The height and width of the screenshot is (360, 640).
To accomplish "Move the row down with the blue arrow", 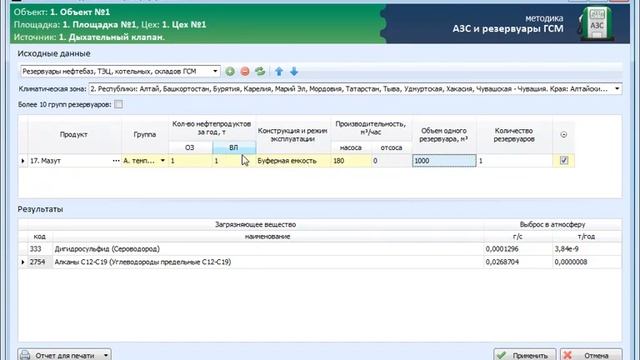I will tap(294, 71).
